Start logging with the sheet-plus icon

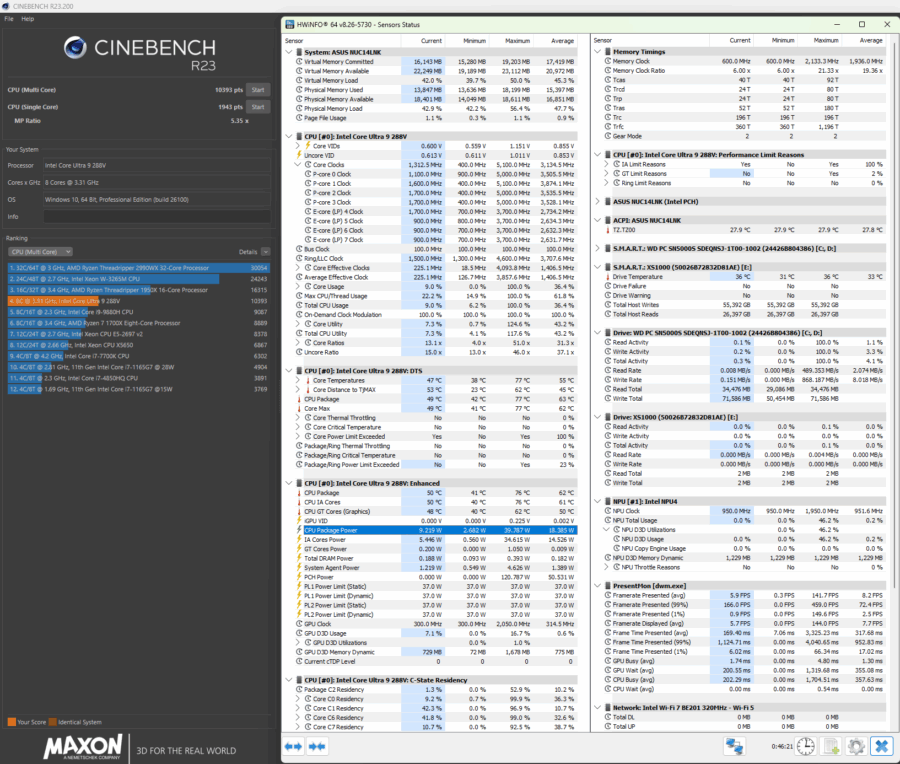point(831,746)
